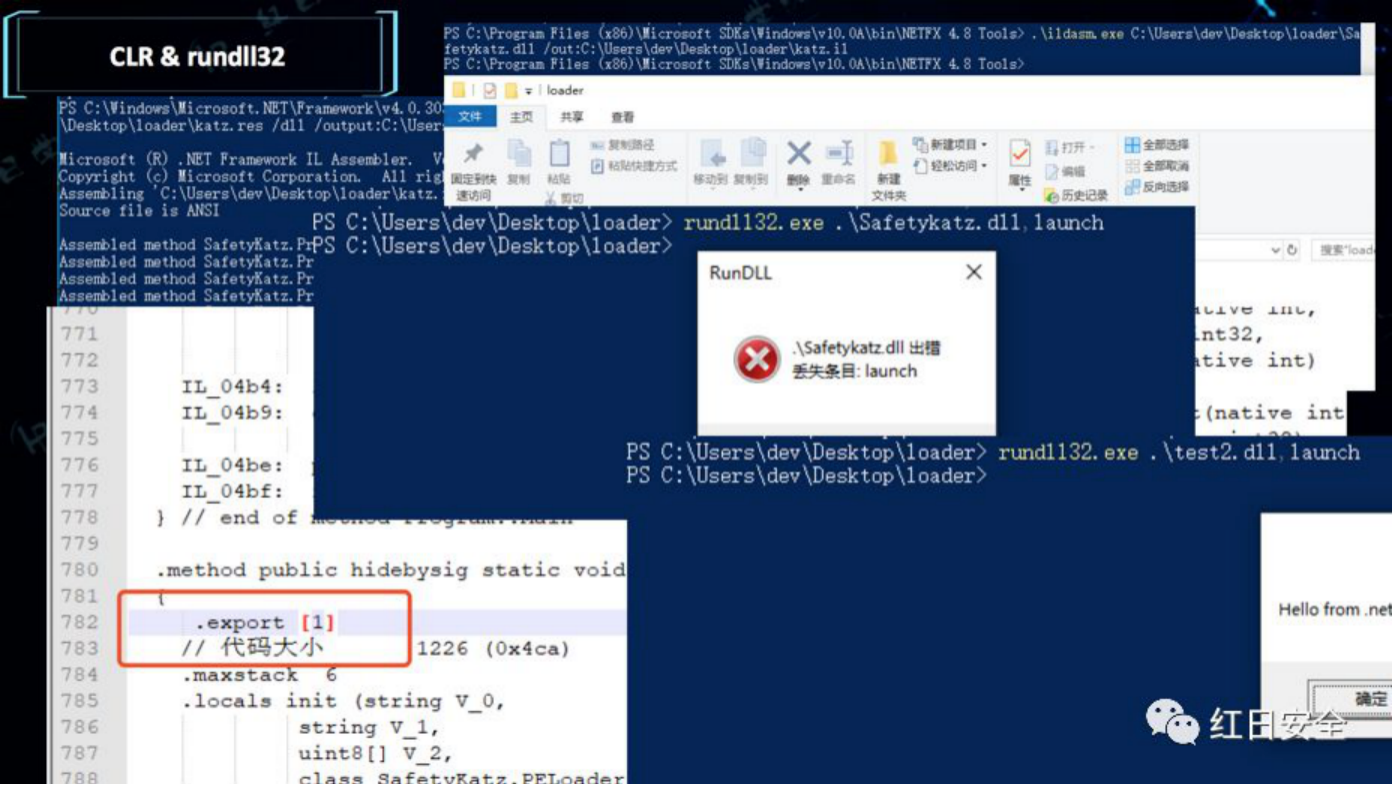Viewport: 1392px width, 786px height.
Task: Click the Properties (属性) checkmark icon
Action: click(1019, 153)
